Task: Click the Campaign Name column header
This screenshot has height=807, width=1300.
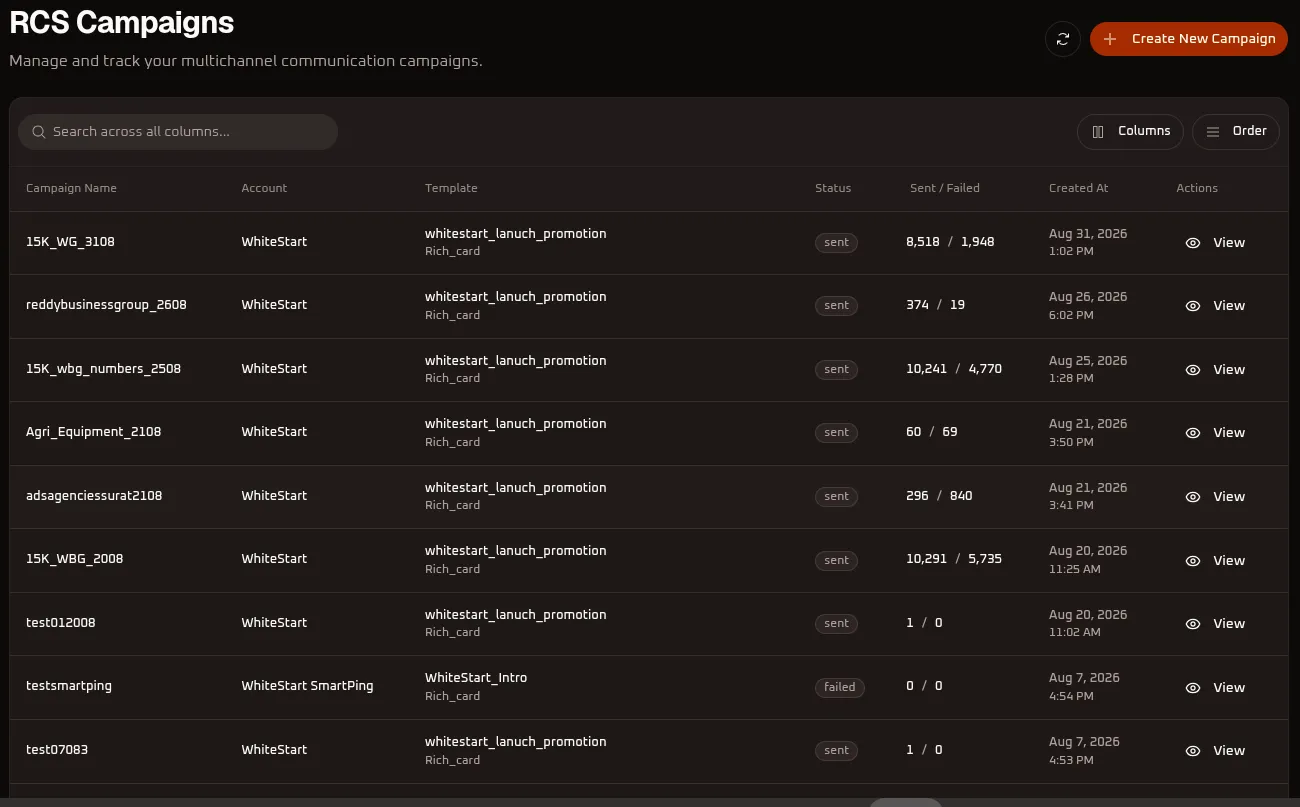Action: tap(71, 188)
